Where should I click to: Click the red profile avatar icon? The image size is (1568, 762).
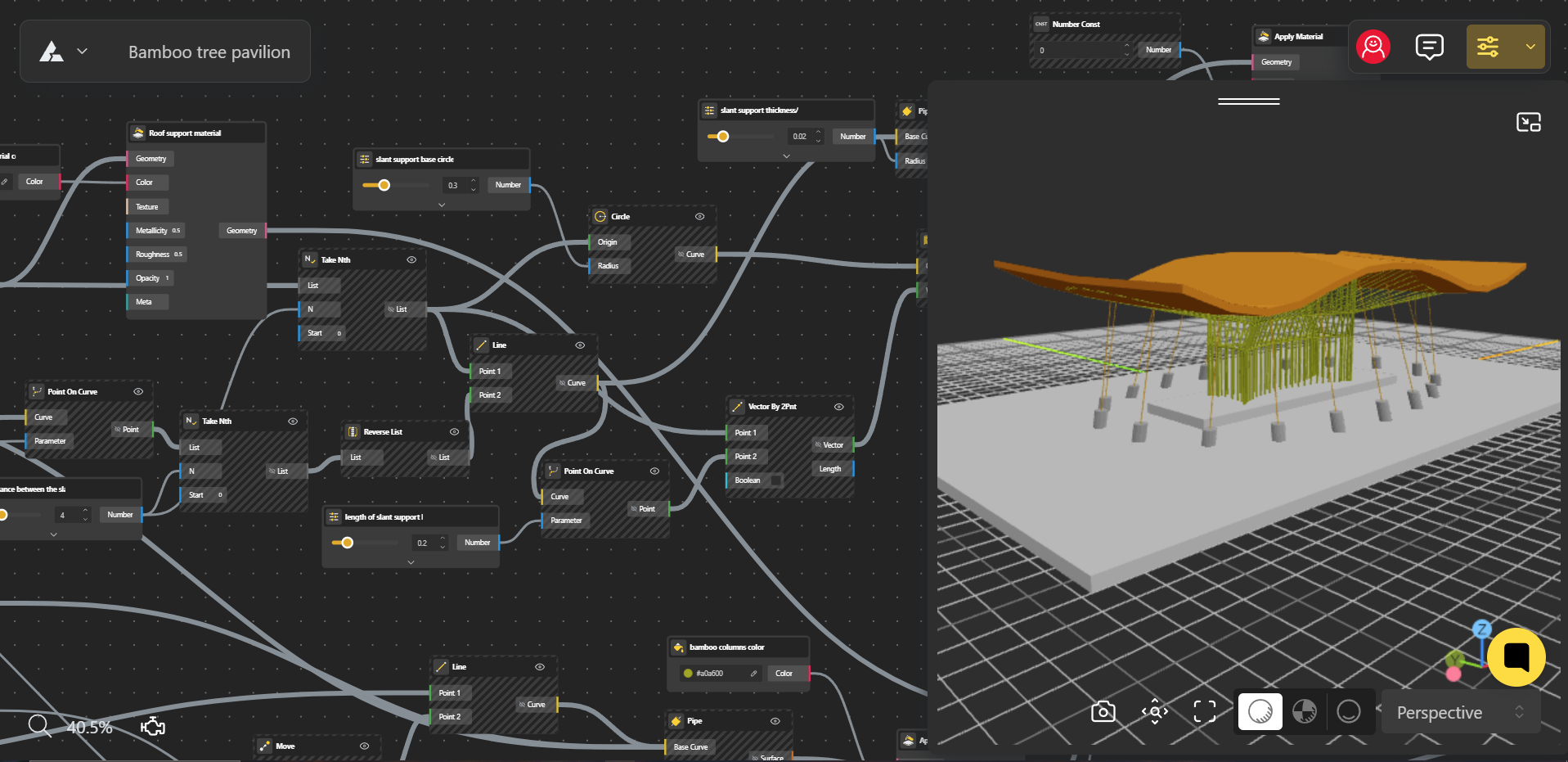click(x=1373, y=47)
